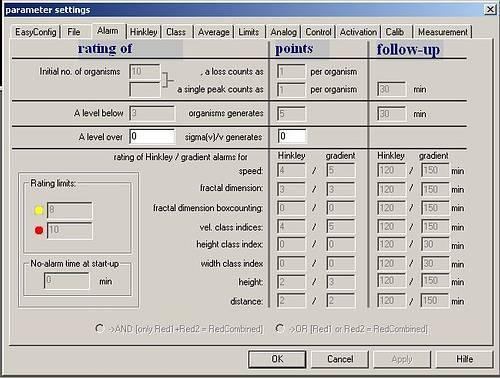Click the 'a loss counts as' points field

point(291,72)
